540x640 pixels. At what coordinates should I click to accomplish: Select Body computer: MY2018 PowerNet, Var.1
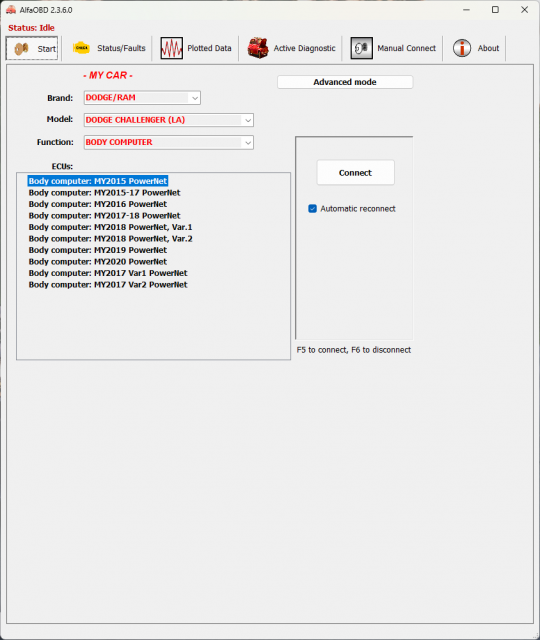point(110,227)
